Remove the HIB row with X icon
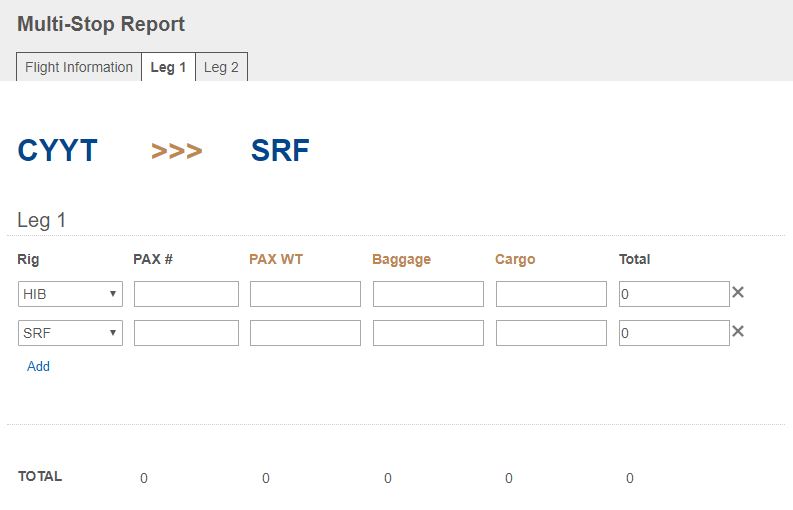 (738, 292)
